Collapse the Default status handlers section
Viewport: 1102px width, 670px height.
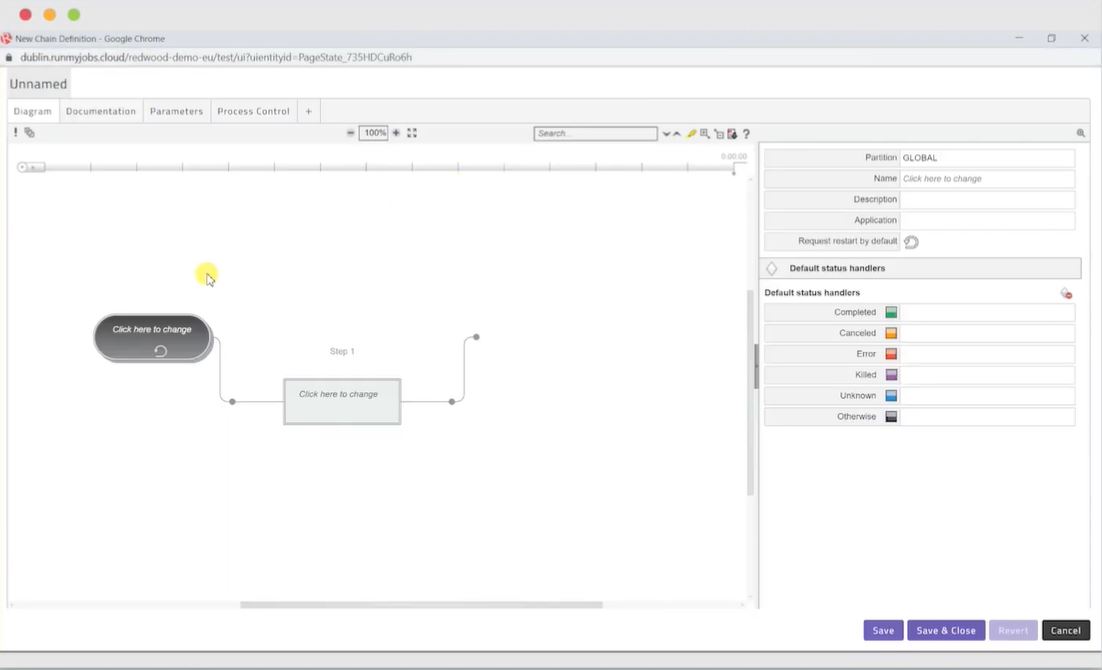771,268
